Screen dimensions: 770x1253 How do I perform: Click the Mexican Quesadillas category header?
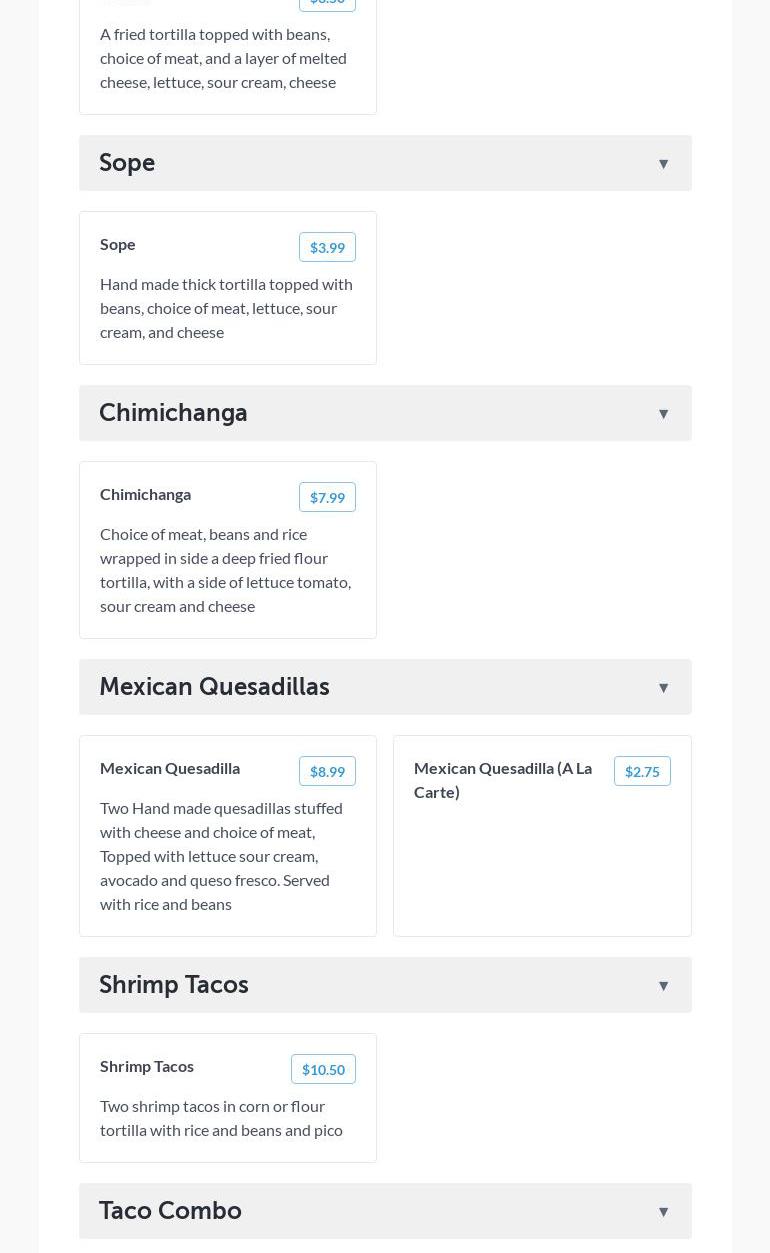point(214,687)
